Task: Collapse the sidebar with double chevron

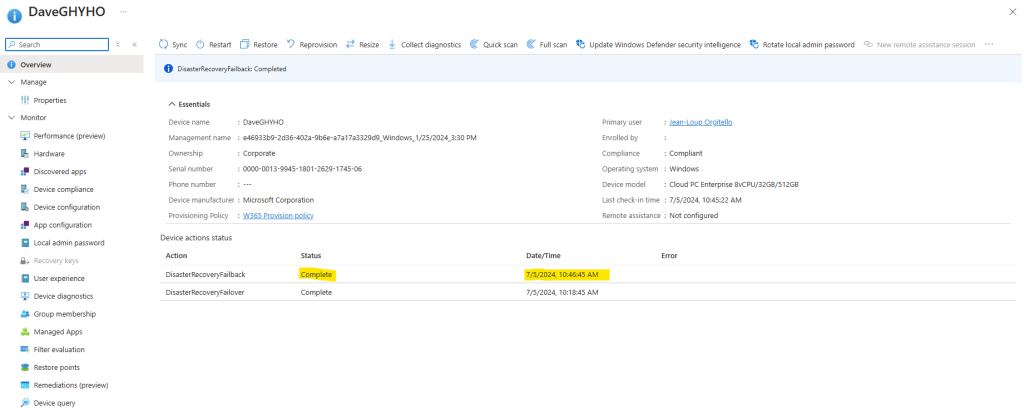Action: click(x=134, y=44)
